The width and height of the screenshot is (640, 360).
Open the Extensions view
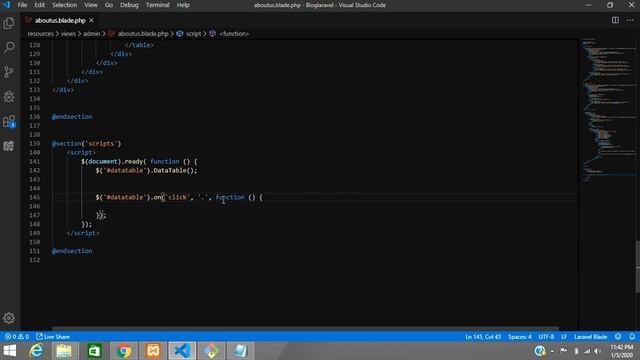[x=9, y=121]
